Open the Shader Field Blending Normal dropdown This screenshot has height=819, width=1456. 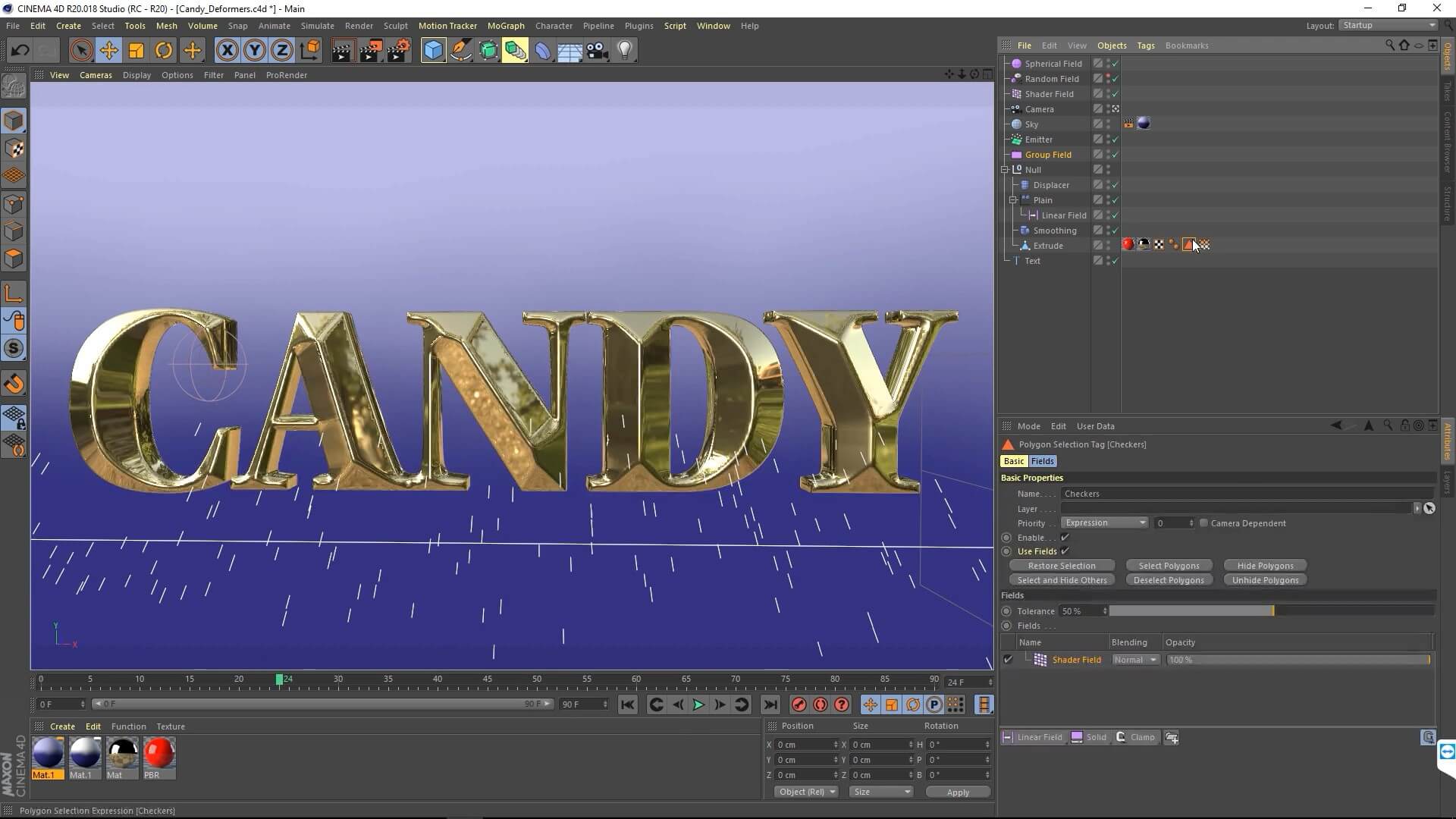(1135, 660)
